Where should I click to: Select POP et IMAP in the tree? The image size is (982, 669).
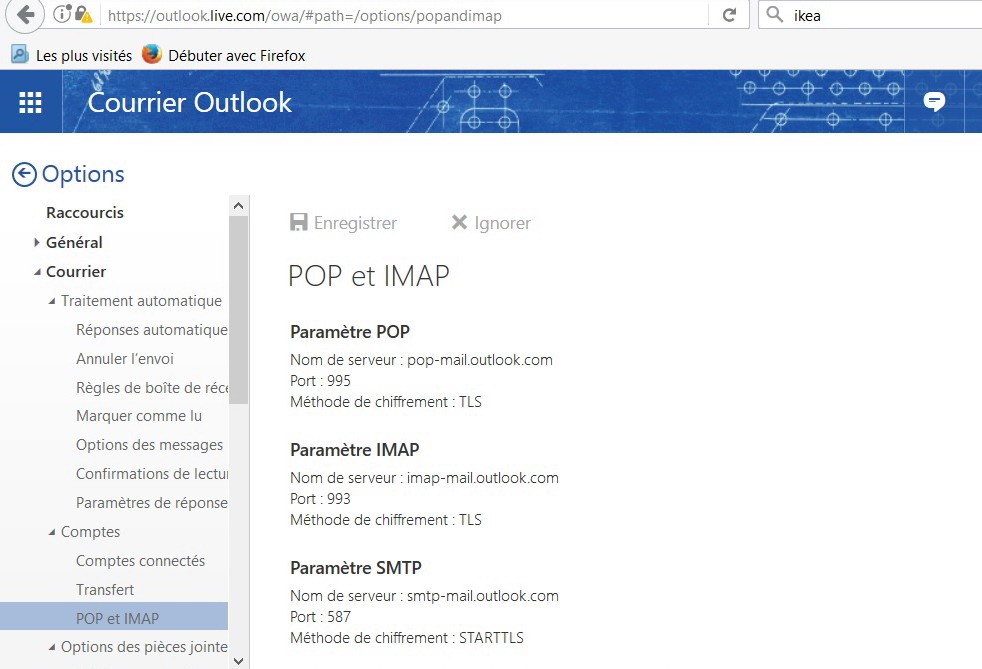coord(114,616)
